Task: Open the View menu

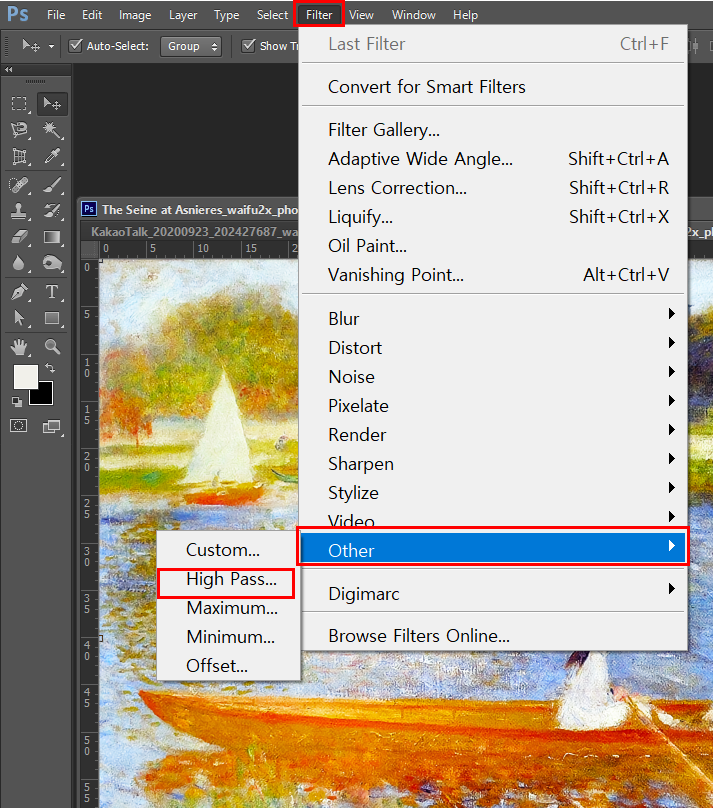Action: 361,15
